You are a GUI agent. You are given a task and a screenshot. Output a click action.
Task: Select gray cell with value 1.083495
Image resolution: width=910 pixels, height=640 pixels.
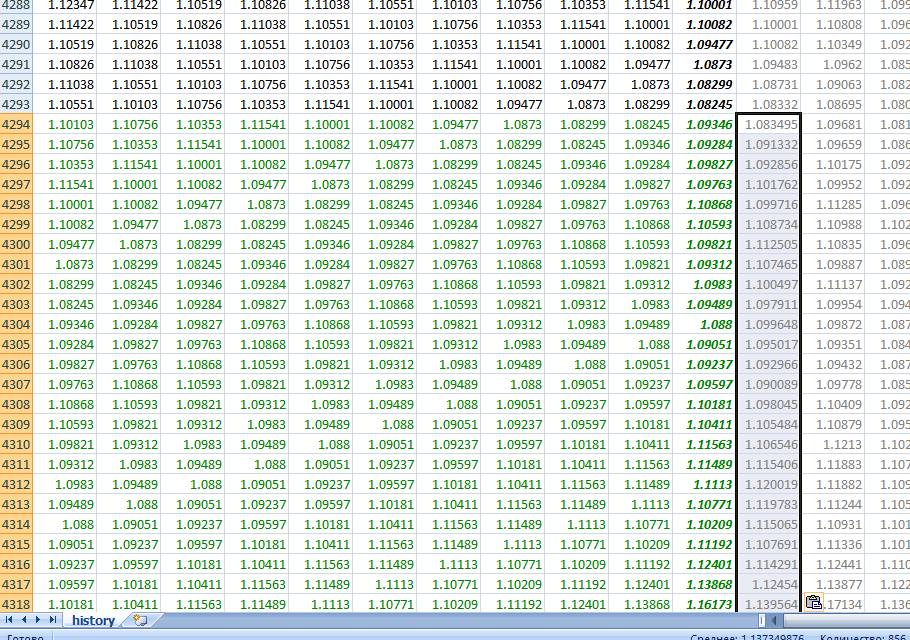pyautogui.click(x=769, y=125)
